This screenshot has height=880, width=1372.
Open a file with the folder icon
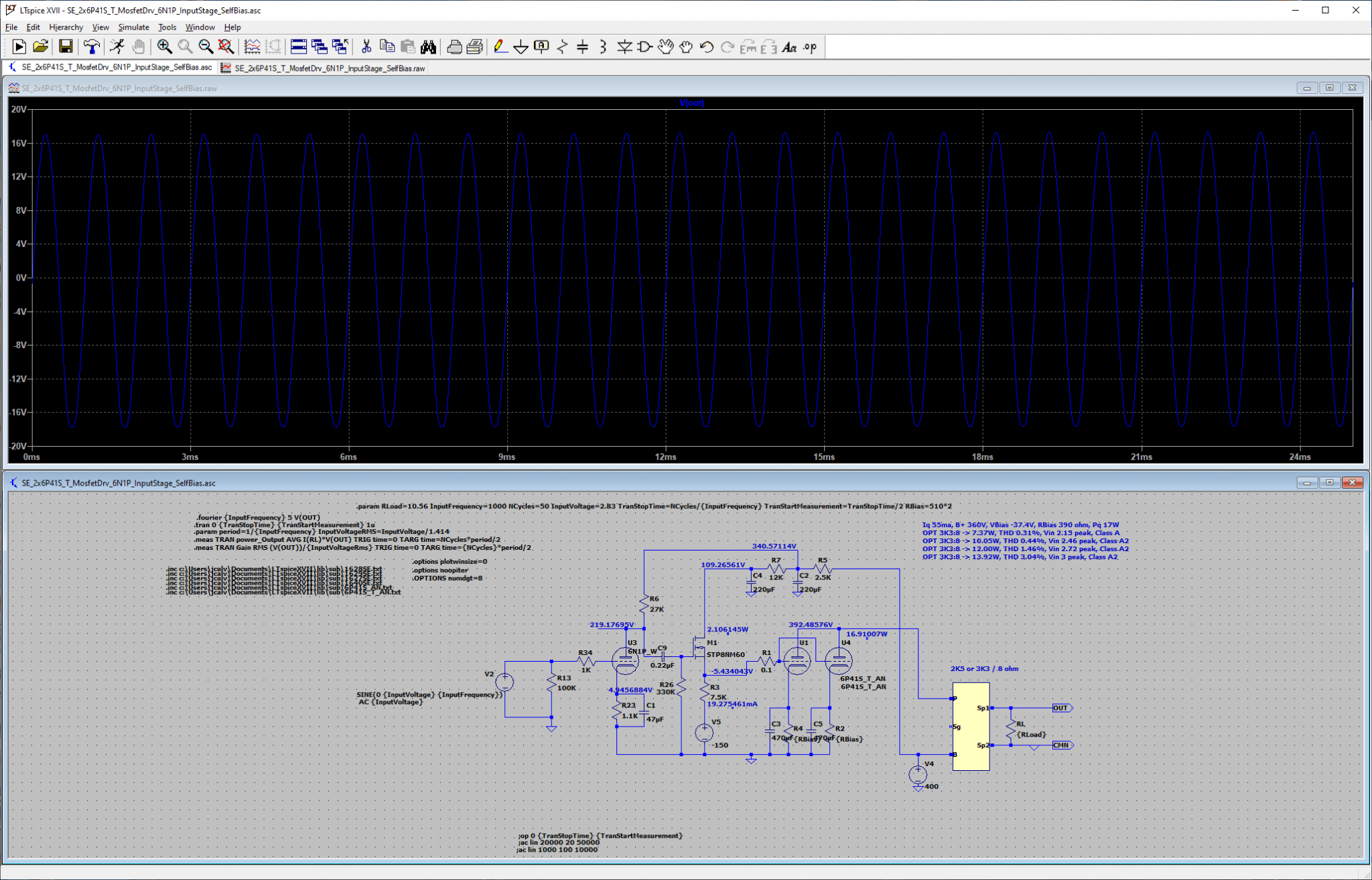coord(40,46)
